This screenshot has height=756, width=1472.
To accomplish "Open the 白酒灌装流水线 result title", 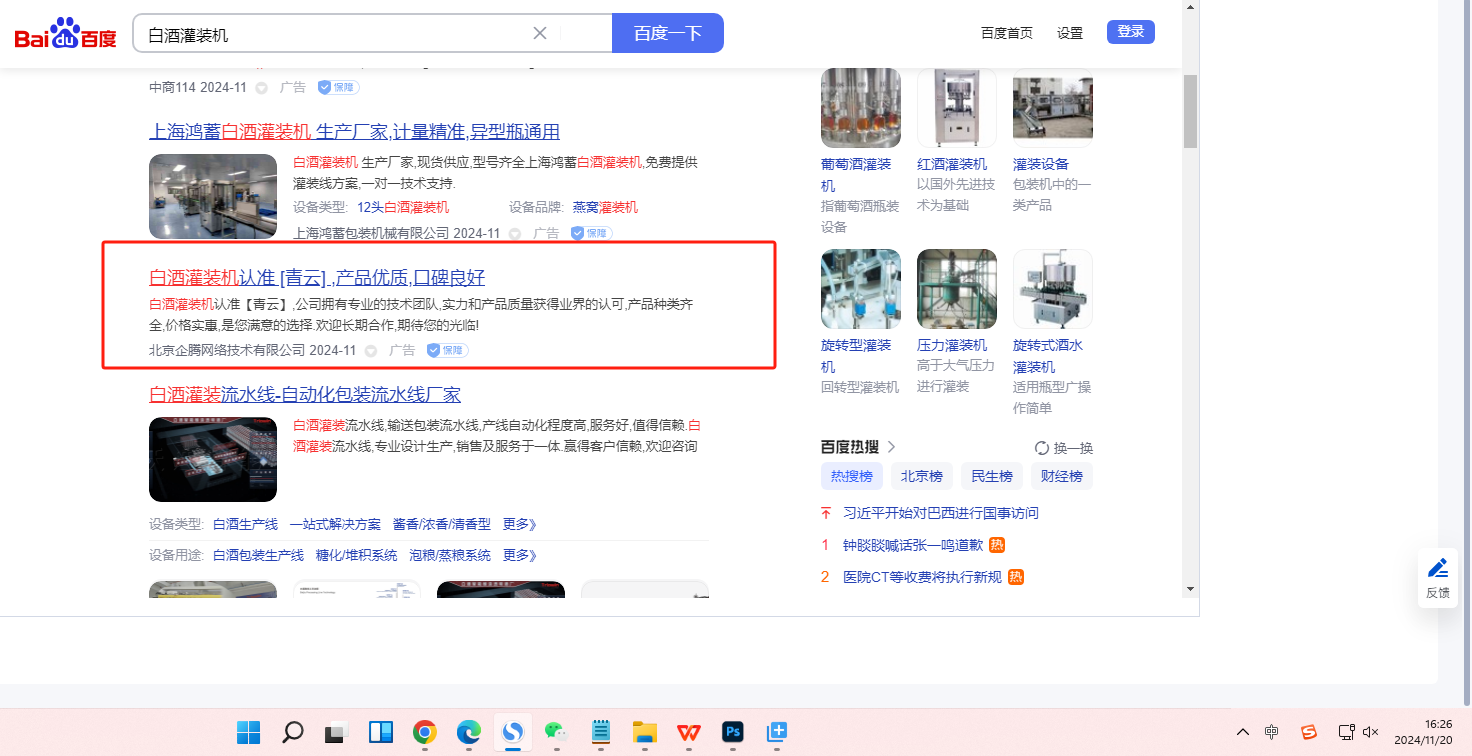I will click(305, 395).
